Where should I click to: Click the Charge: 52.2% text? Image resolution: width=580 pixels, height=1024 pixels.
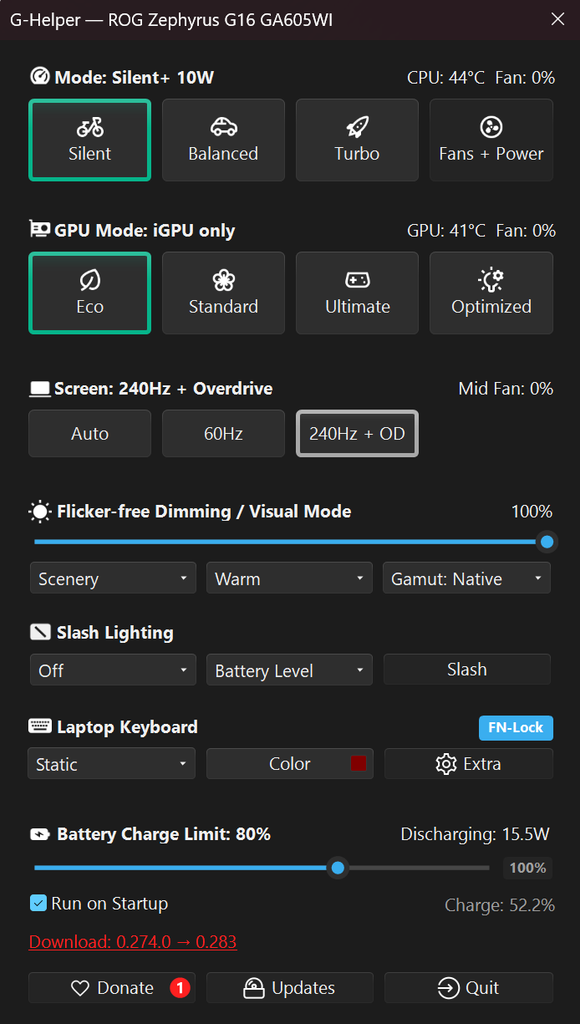click(500, 905)
